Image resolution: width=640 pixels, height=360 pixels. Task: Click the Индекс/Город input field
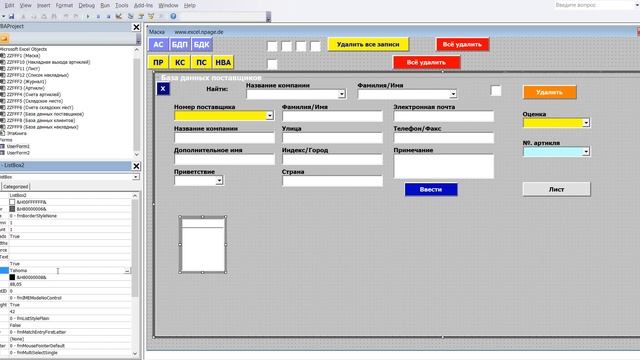(x=332, y=160)
